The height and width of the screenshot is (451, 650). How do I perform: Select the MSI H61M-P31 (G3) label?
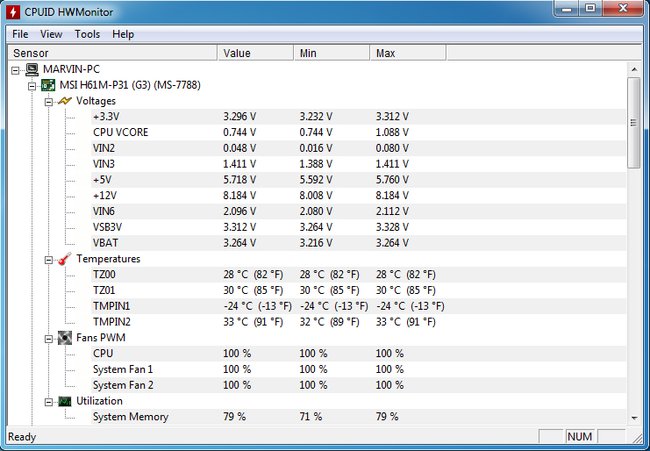pos(130,85)
